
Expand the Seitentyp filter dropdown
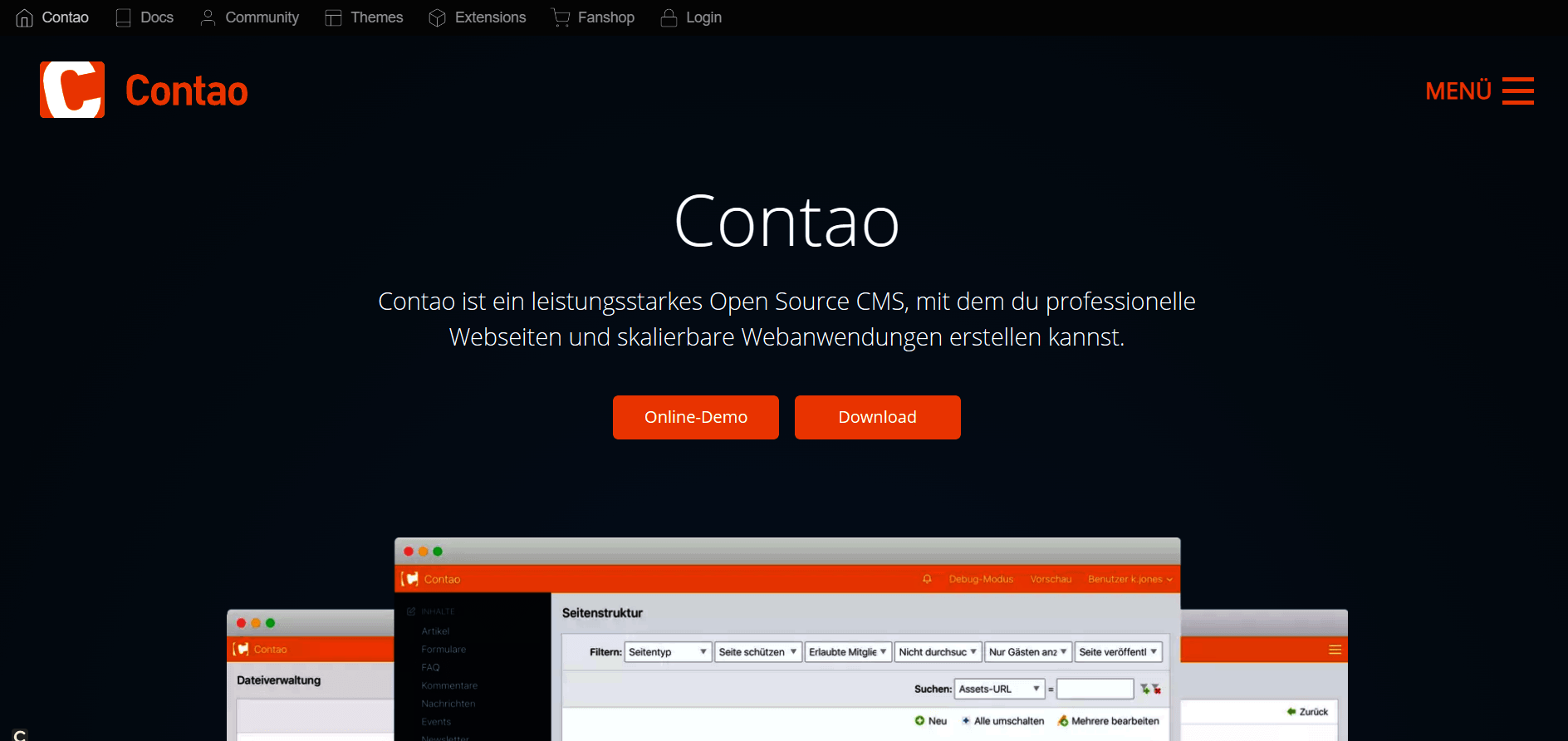668,652
